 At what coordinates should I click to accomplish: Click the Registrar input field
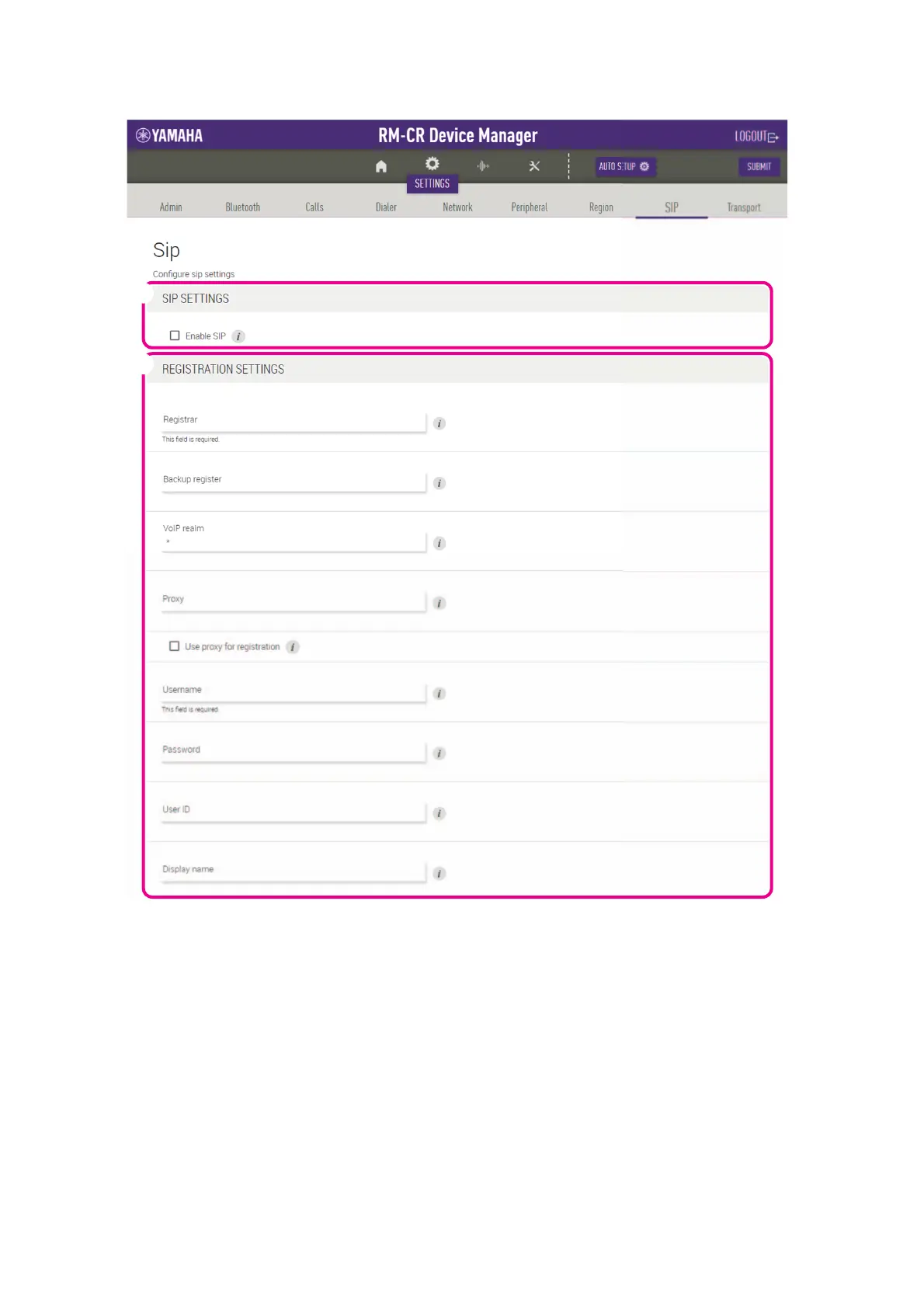coord(294,422)
